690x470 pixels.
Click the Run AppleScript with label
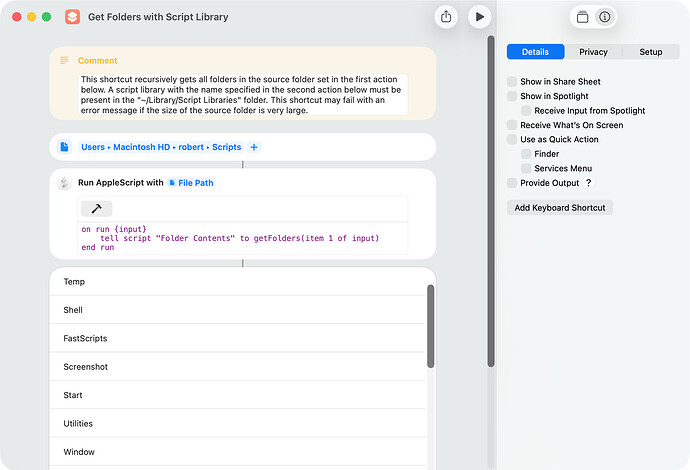[121, 183]
